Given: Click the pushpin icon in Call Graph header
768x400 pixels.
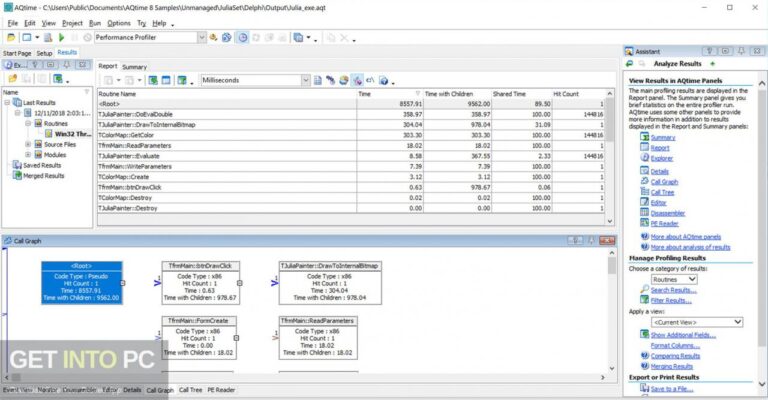Looking at the screenshot, I should (x=591, y=240).
